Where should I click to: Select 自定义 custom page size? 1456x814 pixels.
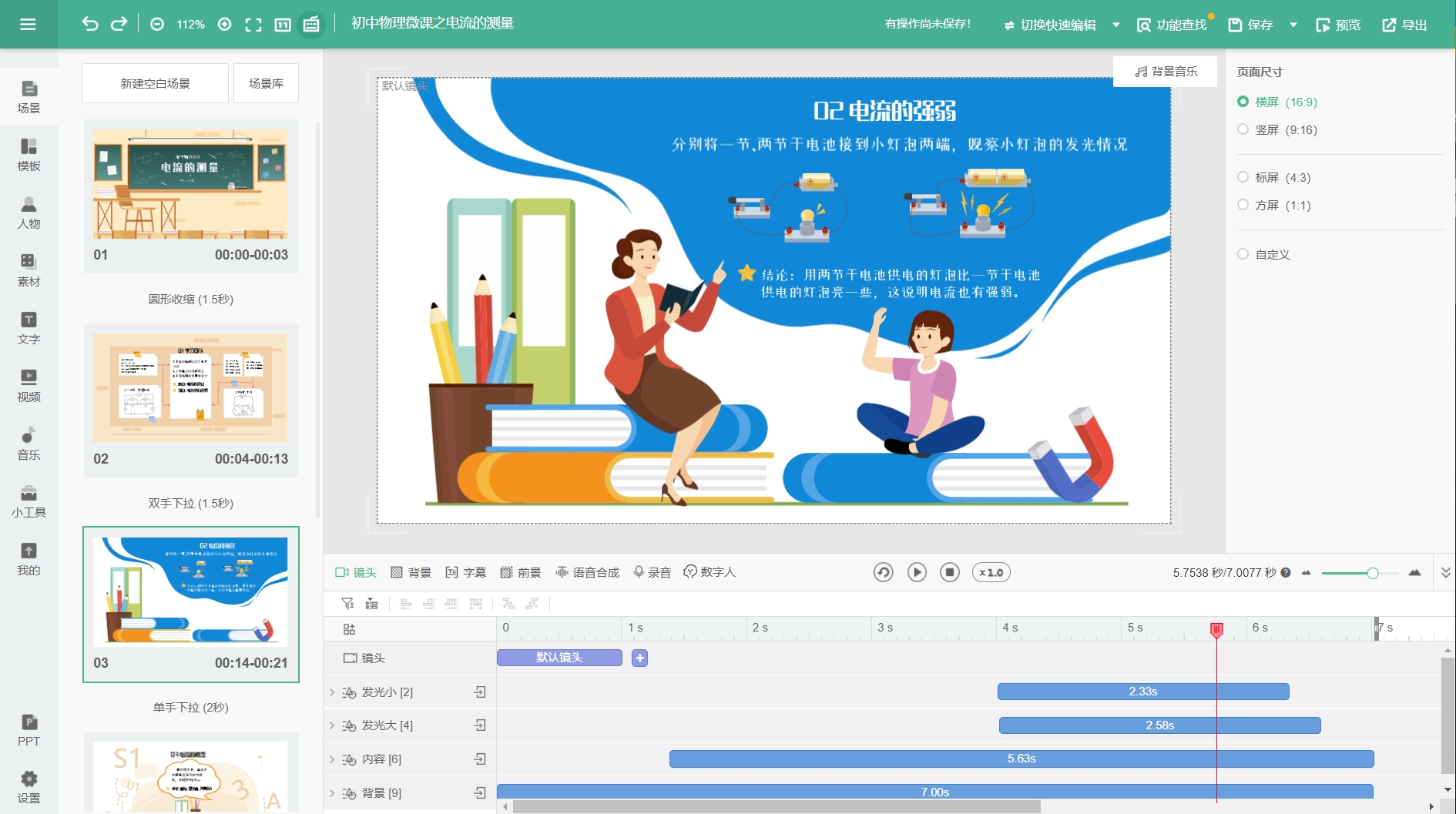[x=1263, y=254]
